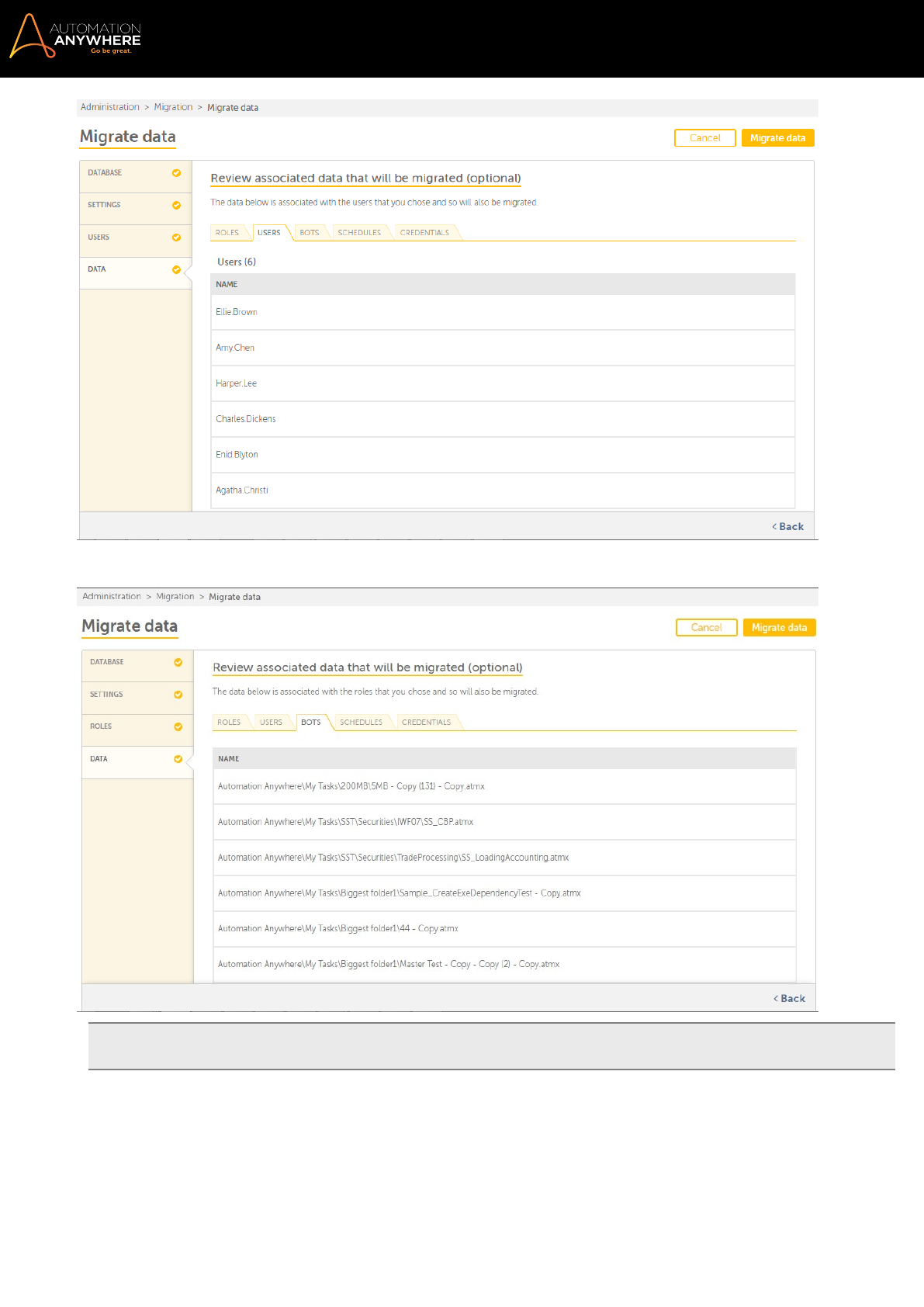
Task: Click ROLES step checkmark in lower panel
Action: click(x=178, y=727)
